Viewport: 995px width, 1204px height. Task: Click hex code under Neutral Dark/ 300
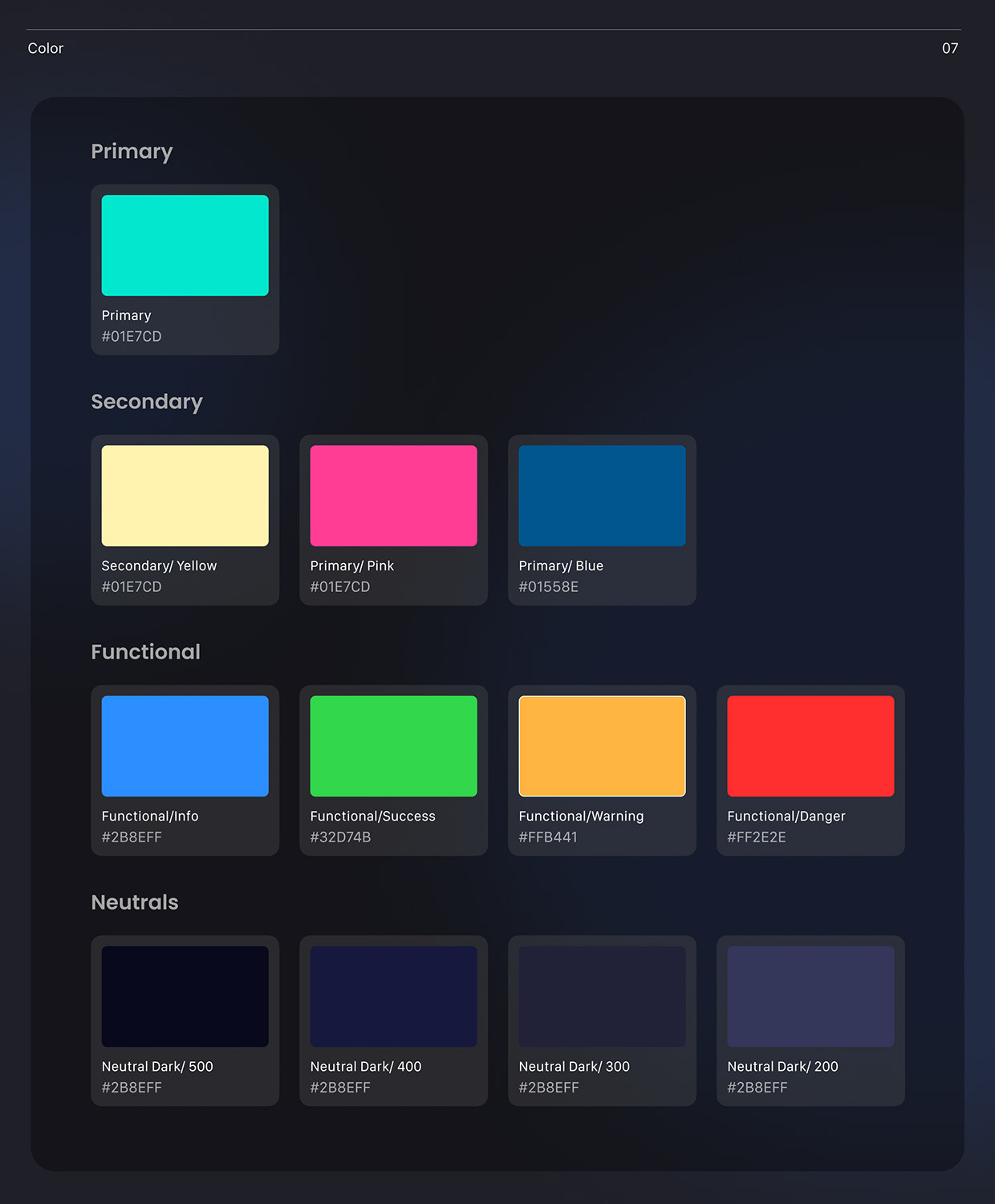click(549, 1087)
